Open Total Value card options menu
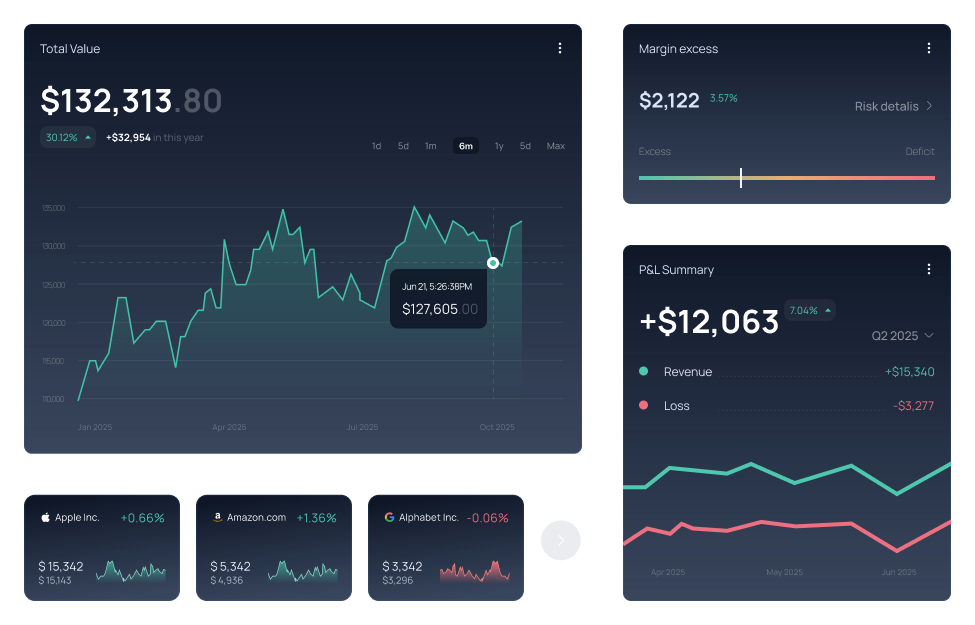The image size is (975, 625). click(560, 47)
